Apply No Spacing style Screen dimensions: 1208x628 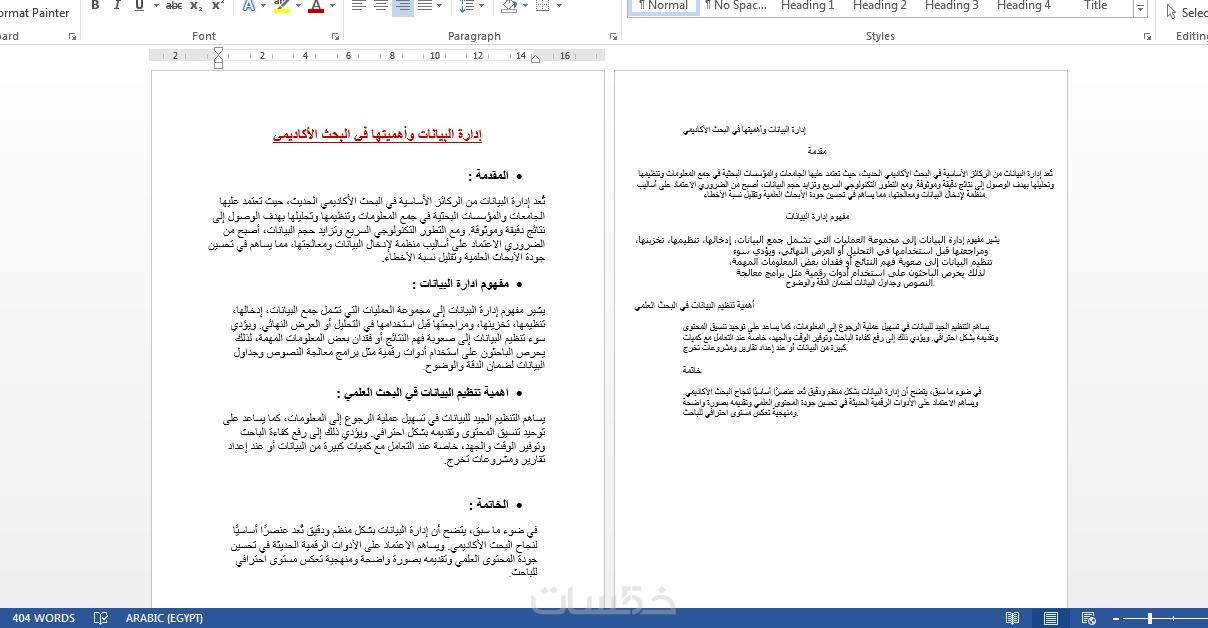[x=735, y=6]
